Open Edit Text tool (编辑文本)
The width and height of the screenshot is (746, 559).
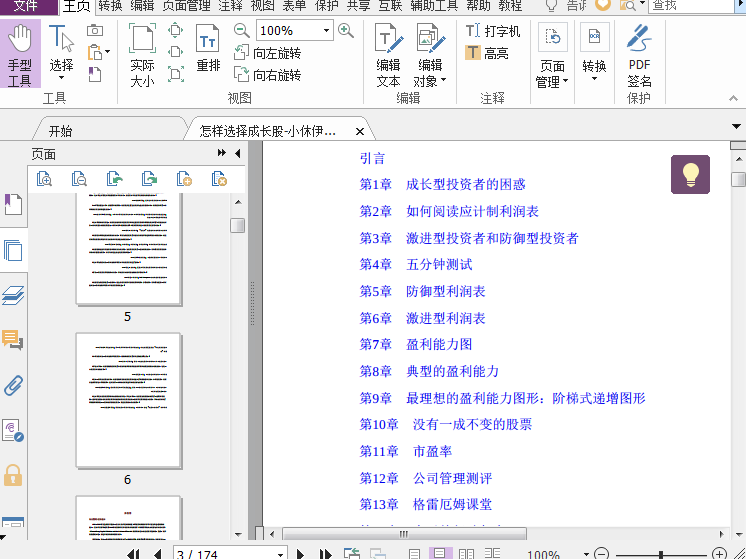pos(388,55)
